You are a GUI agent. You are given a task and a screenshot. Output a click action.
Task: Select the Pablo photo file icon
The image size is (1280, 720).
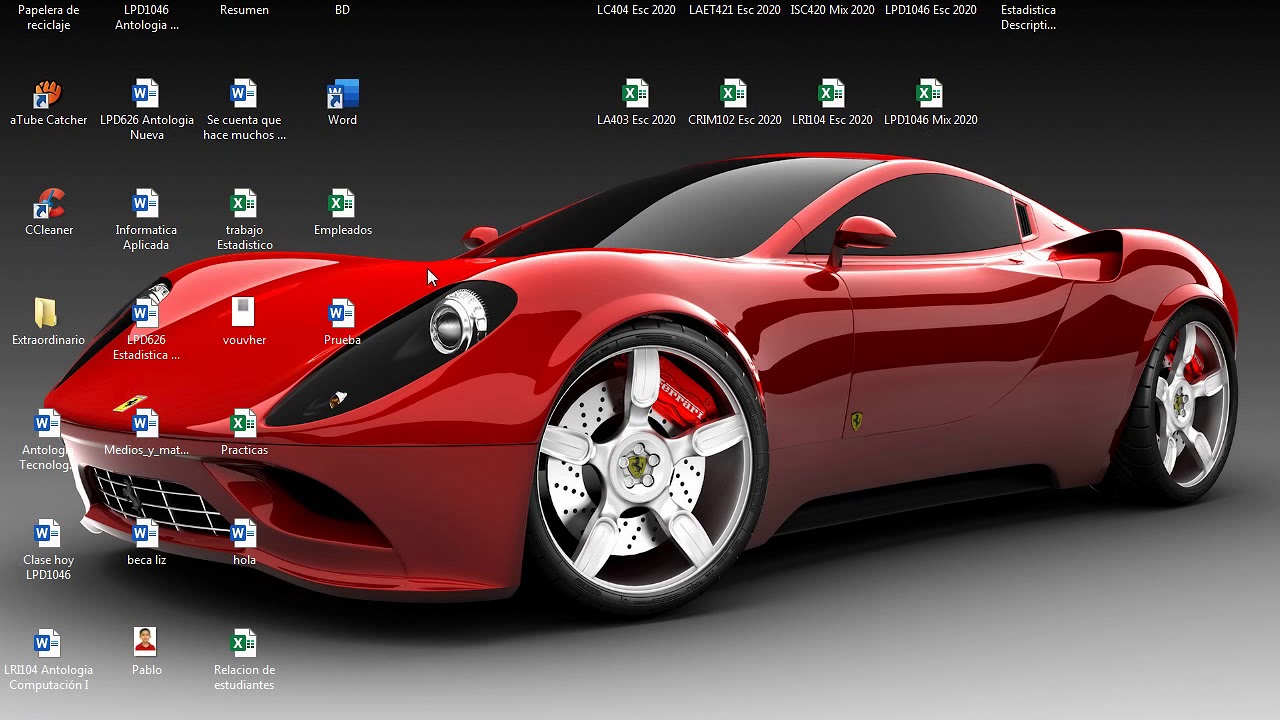[146, 643]
